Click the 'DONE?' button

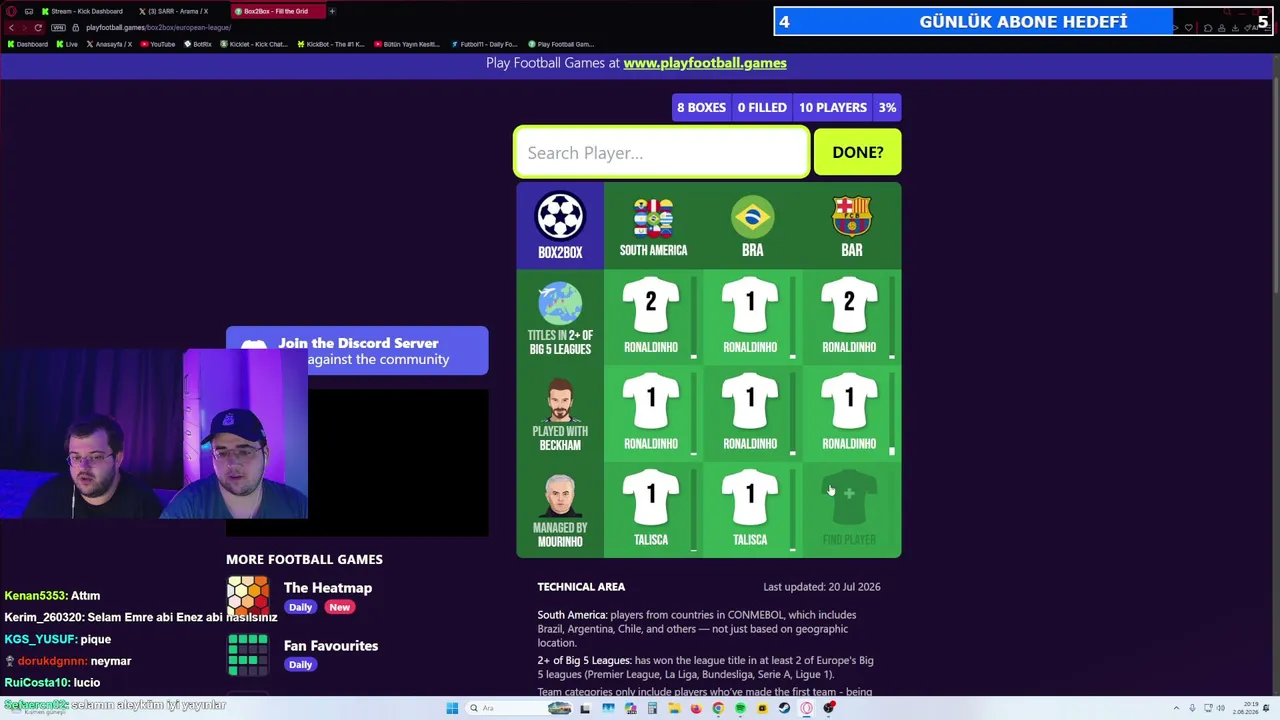click(x=857, y=152)
